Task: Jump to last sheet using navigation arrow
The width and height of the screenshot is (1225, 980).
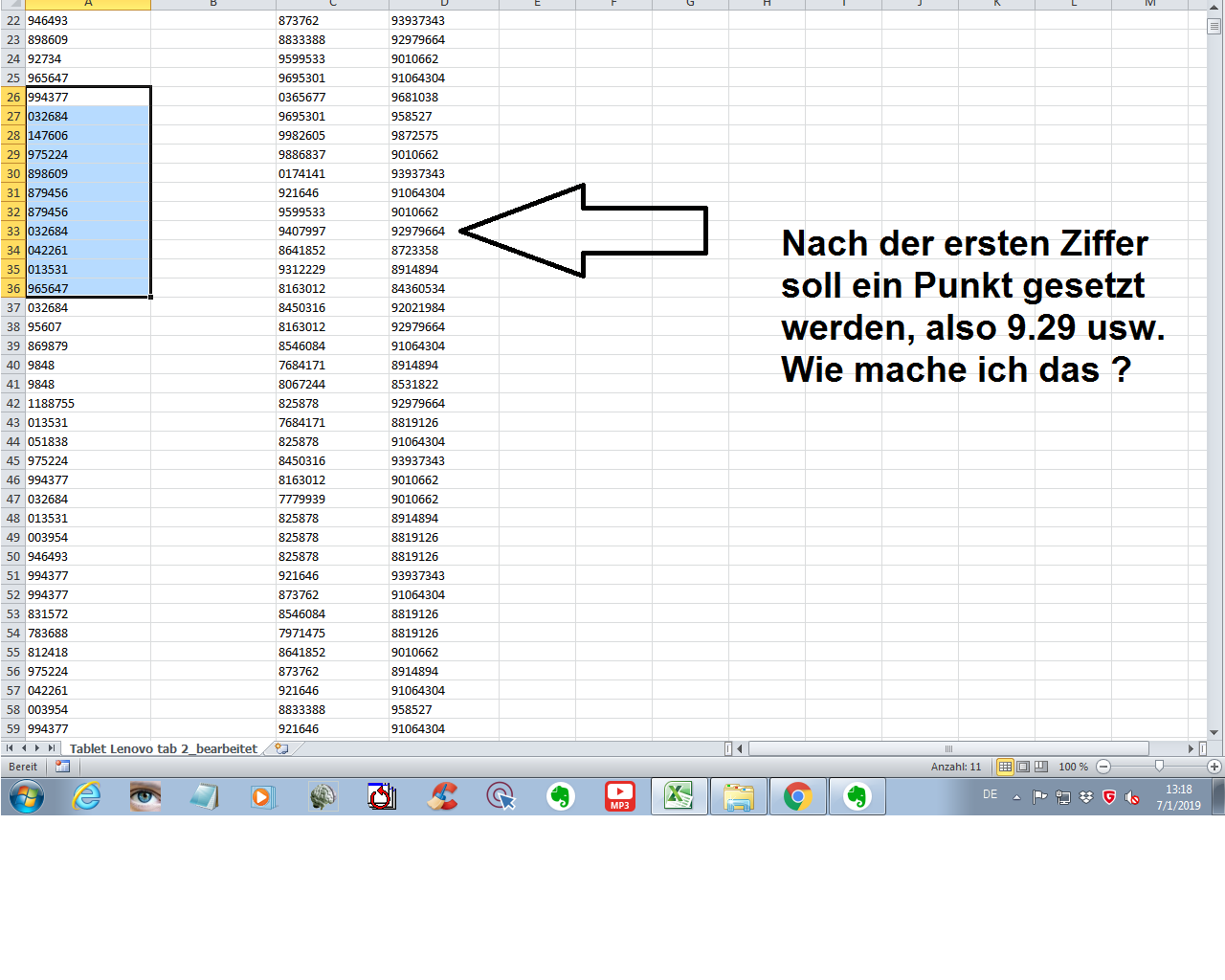Action: (x=51, y=748)
